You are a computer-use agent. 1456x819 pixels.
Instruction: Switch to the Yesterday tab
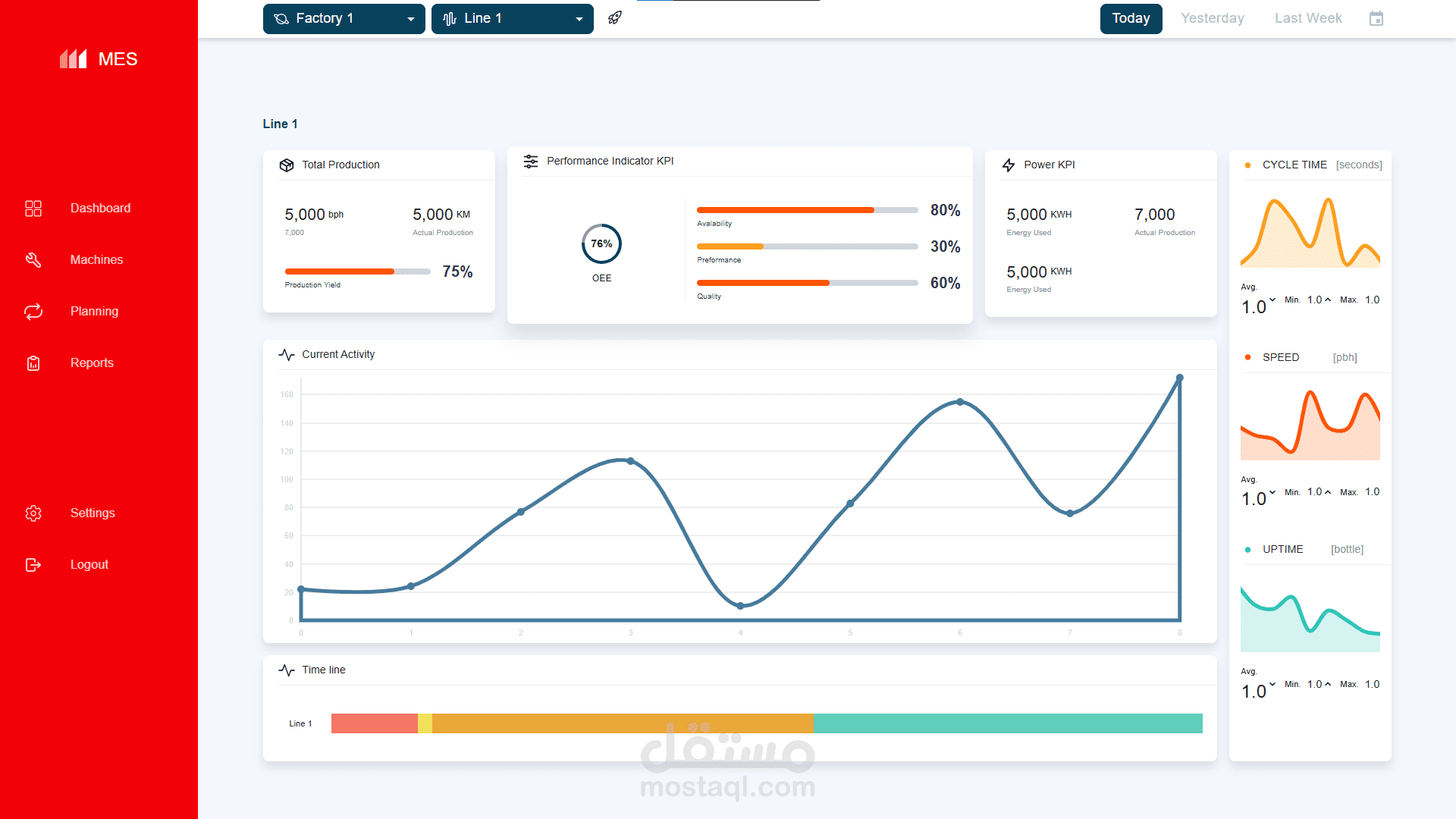click(x=1212, y=18)
